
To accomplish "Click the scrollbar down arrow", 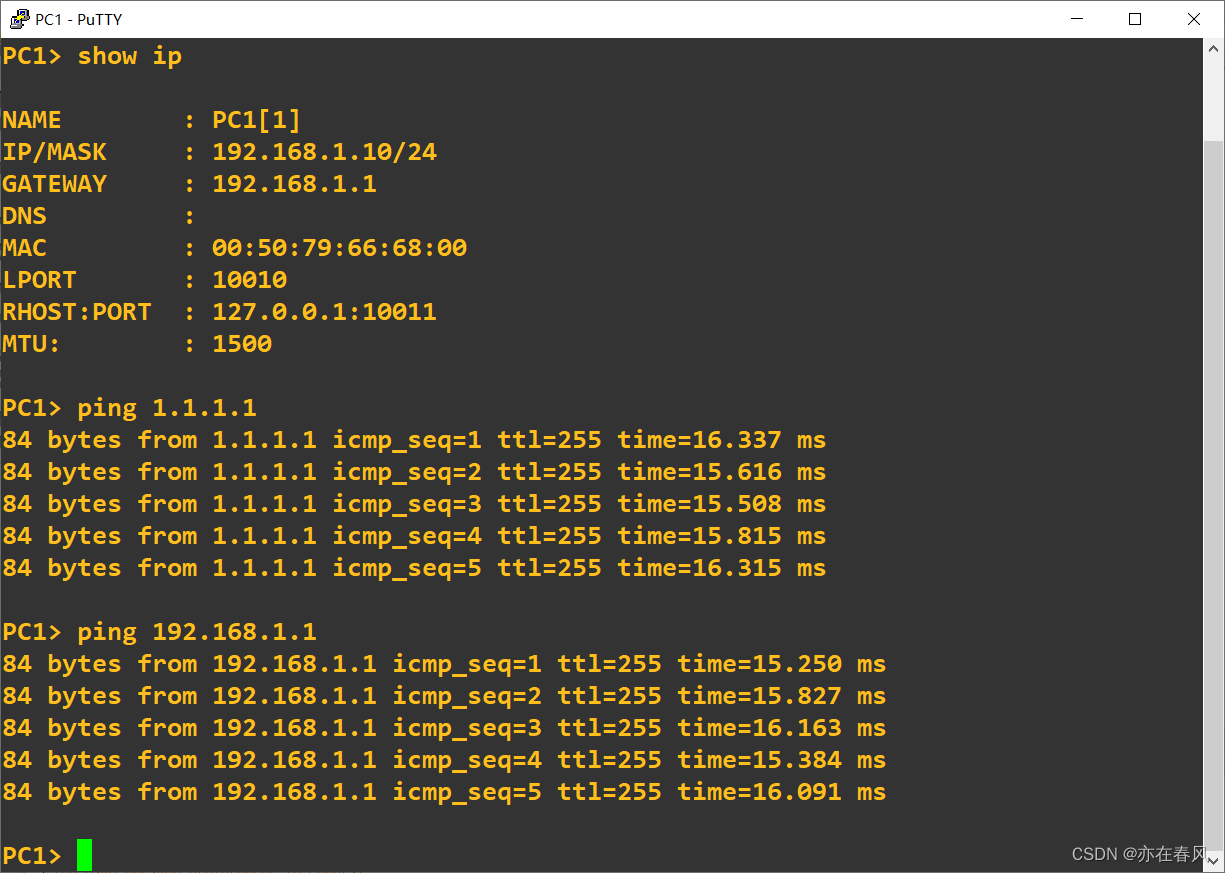I will point(1213,860).
